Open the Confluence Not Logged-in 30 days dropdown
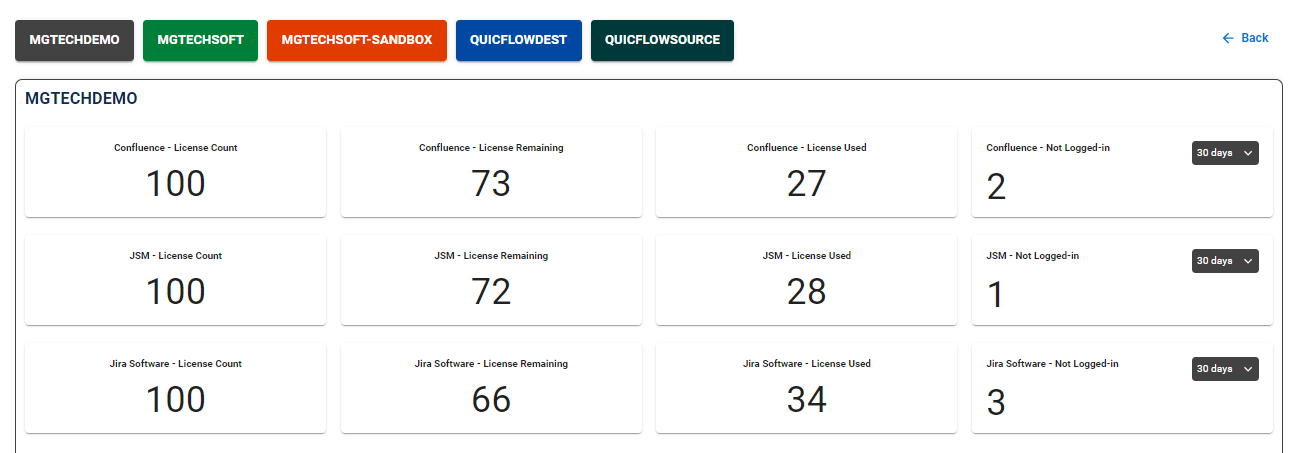The width and height of the screenshot is (1298, 453). click(1225, 153)
